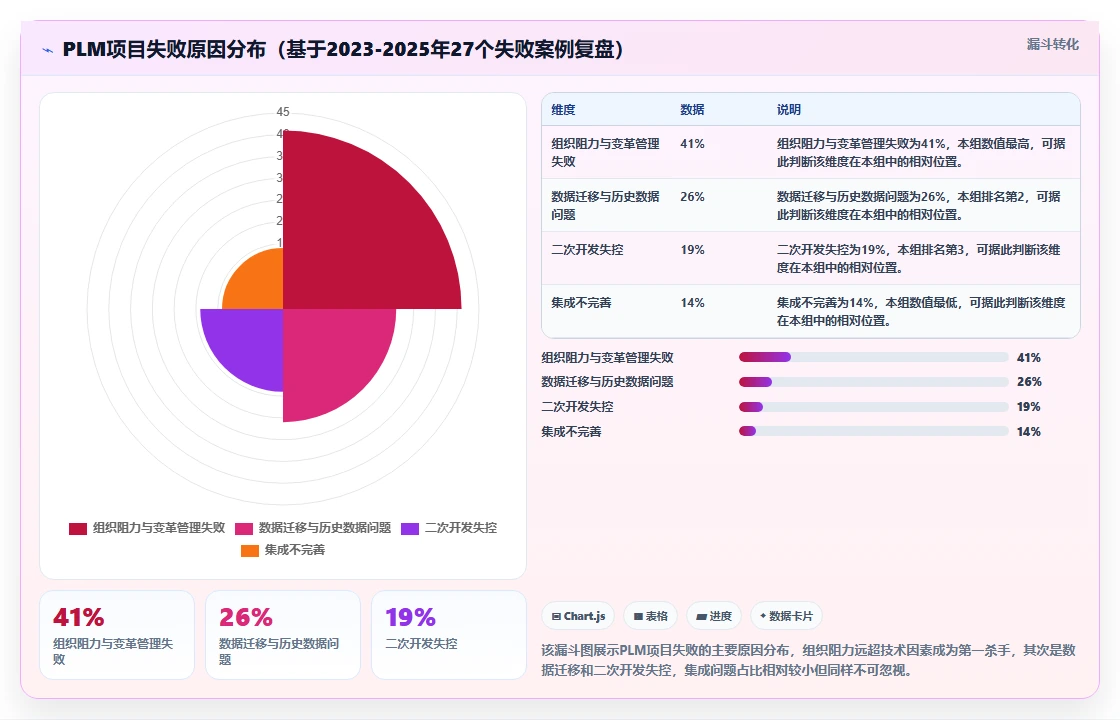The width and height of the screenshot is (1120, 720).
Task: Click progress bar for 二次开发失控
Action: 874,407
